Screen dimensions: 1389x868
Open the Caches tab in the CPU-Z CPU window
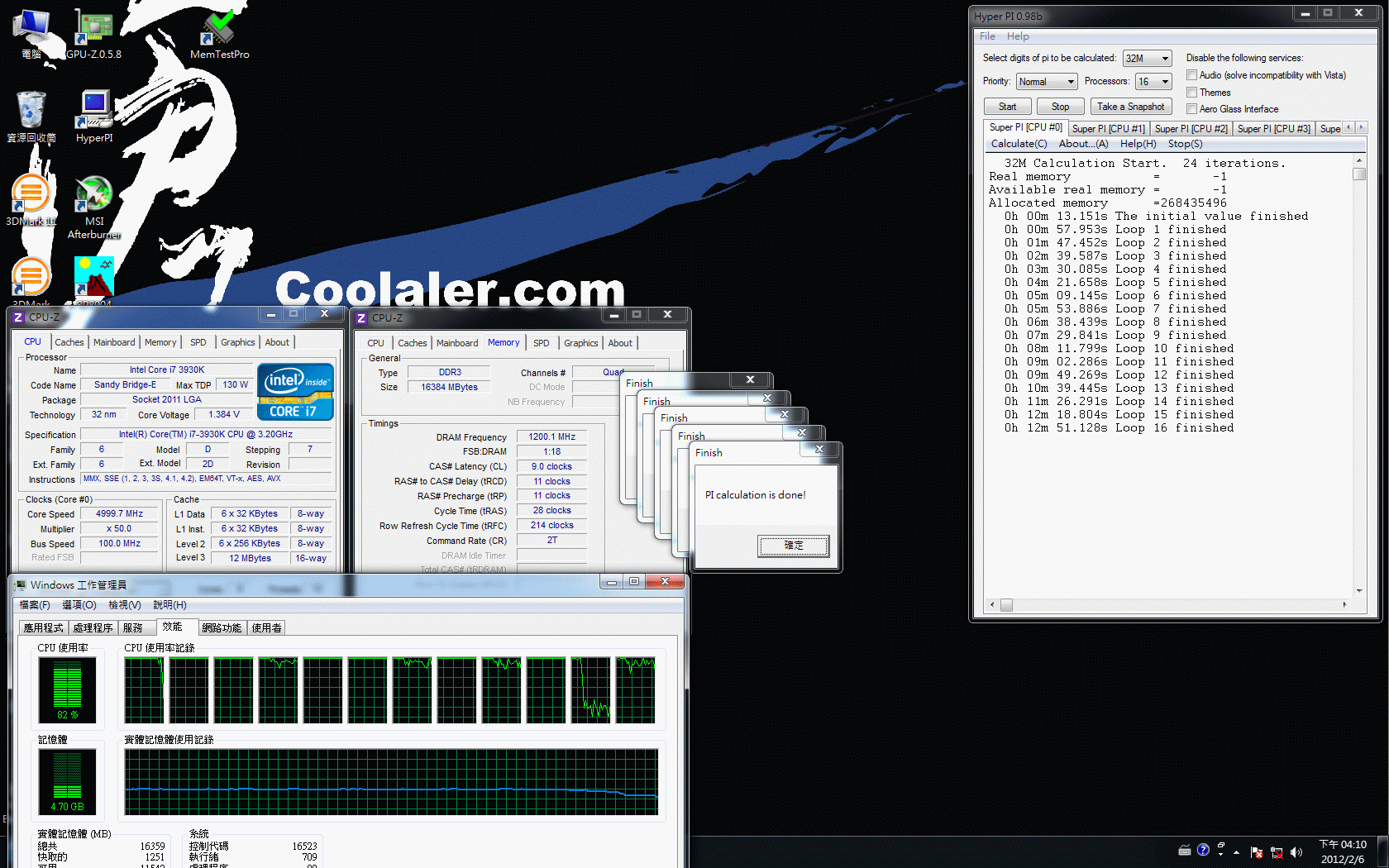69,342
